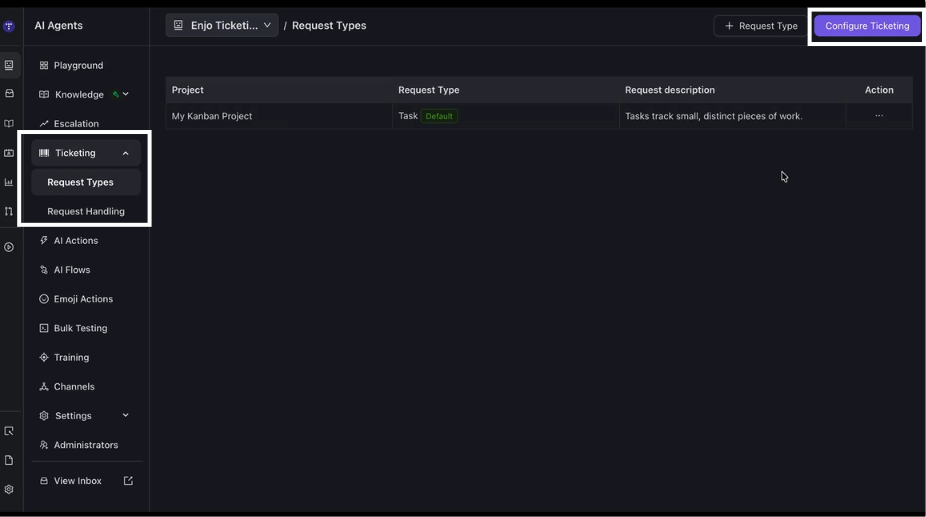Open the Enjo Ticketi... agent dropdown
Viewport: 926px width, 517px height.
click(x=221, y=25)
